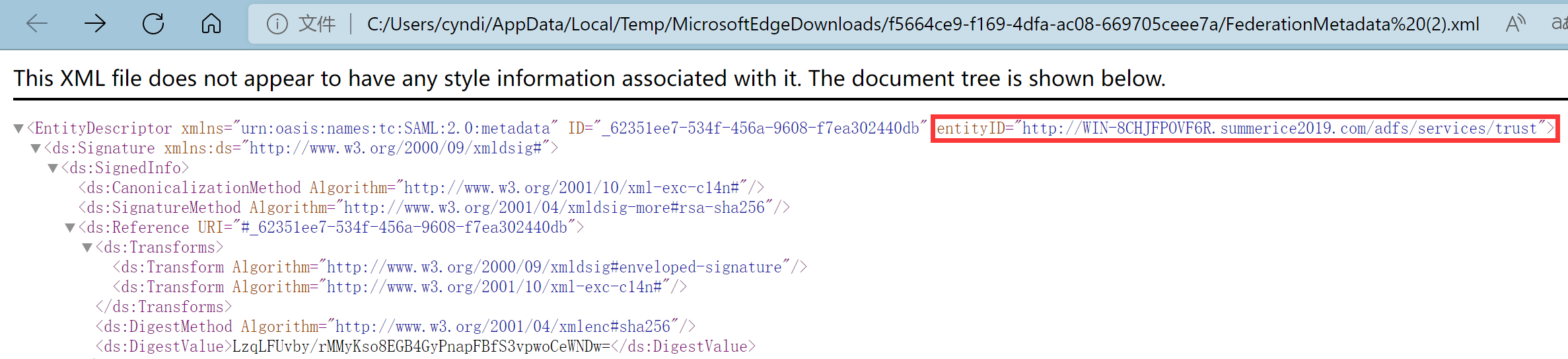Click the browser forward arrow
The image size is (1568, 359).
(x=95, y=24)
